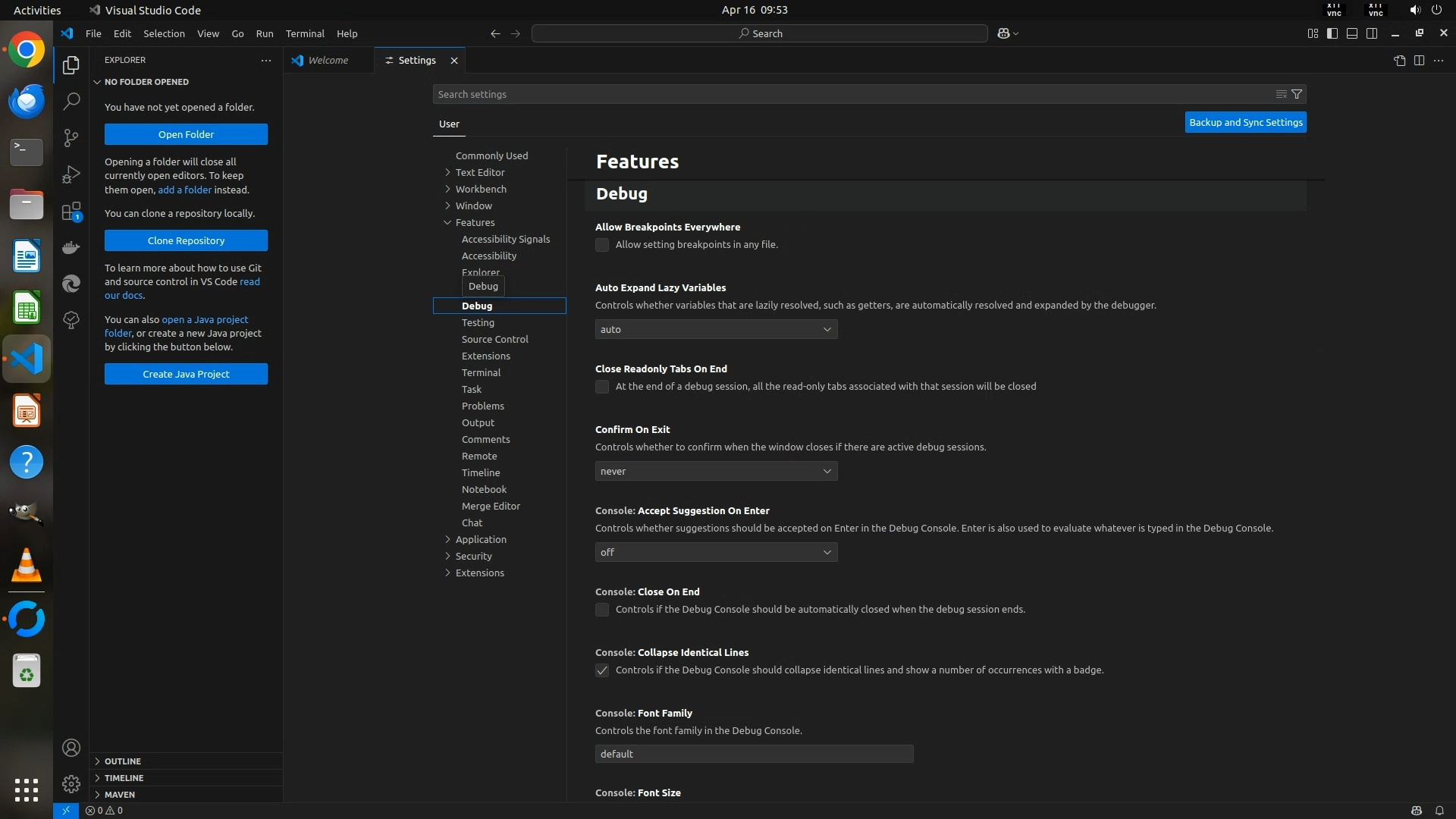Click the Manage gear icon
Screen dimensions: 1456x819
(x=71, y=783)
